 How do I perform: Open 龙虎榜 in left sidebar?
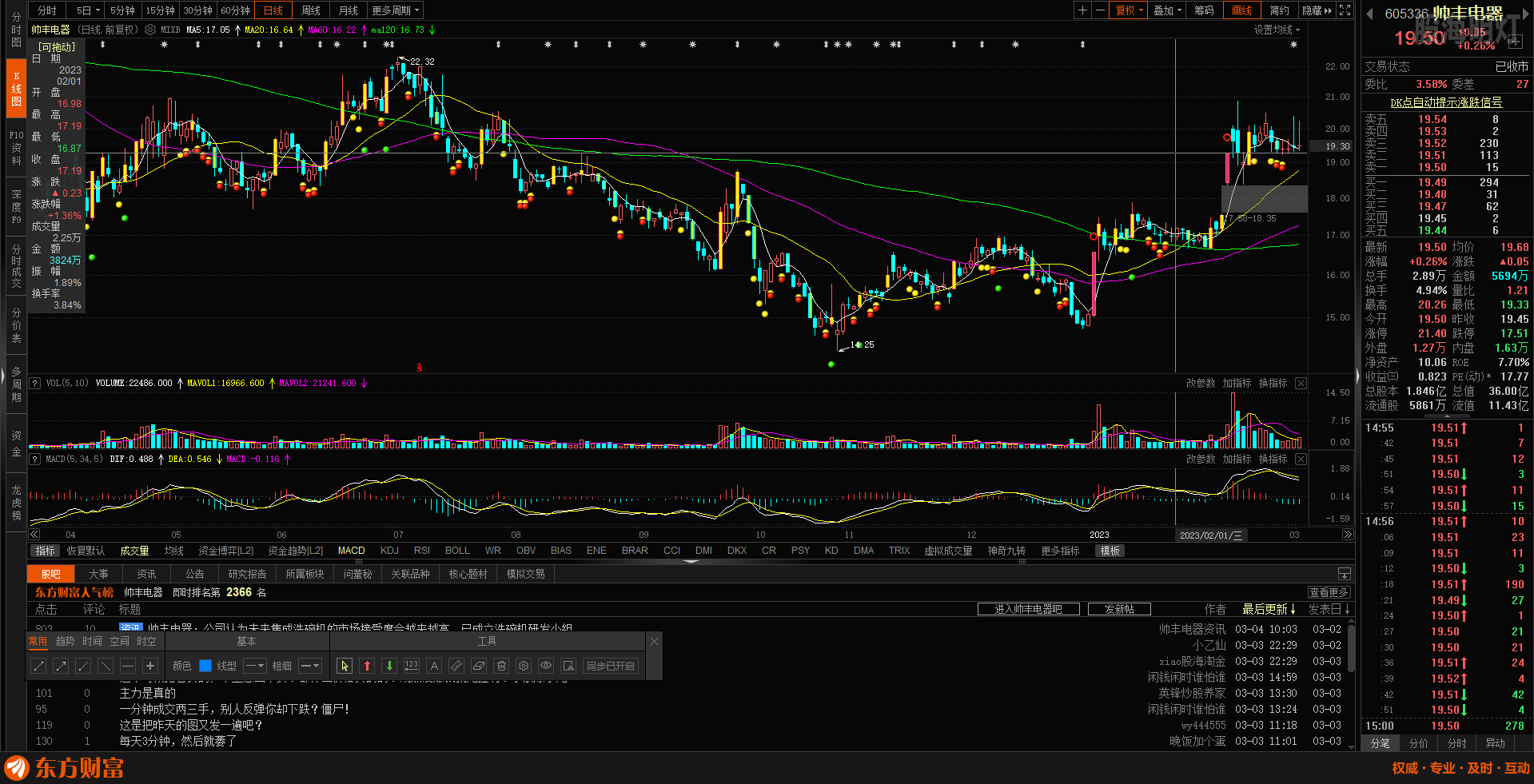click(x=16, y=503)
